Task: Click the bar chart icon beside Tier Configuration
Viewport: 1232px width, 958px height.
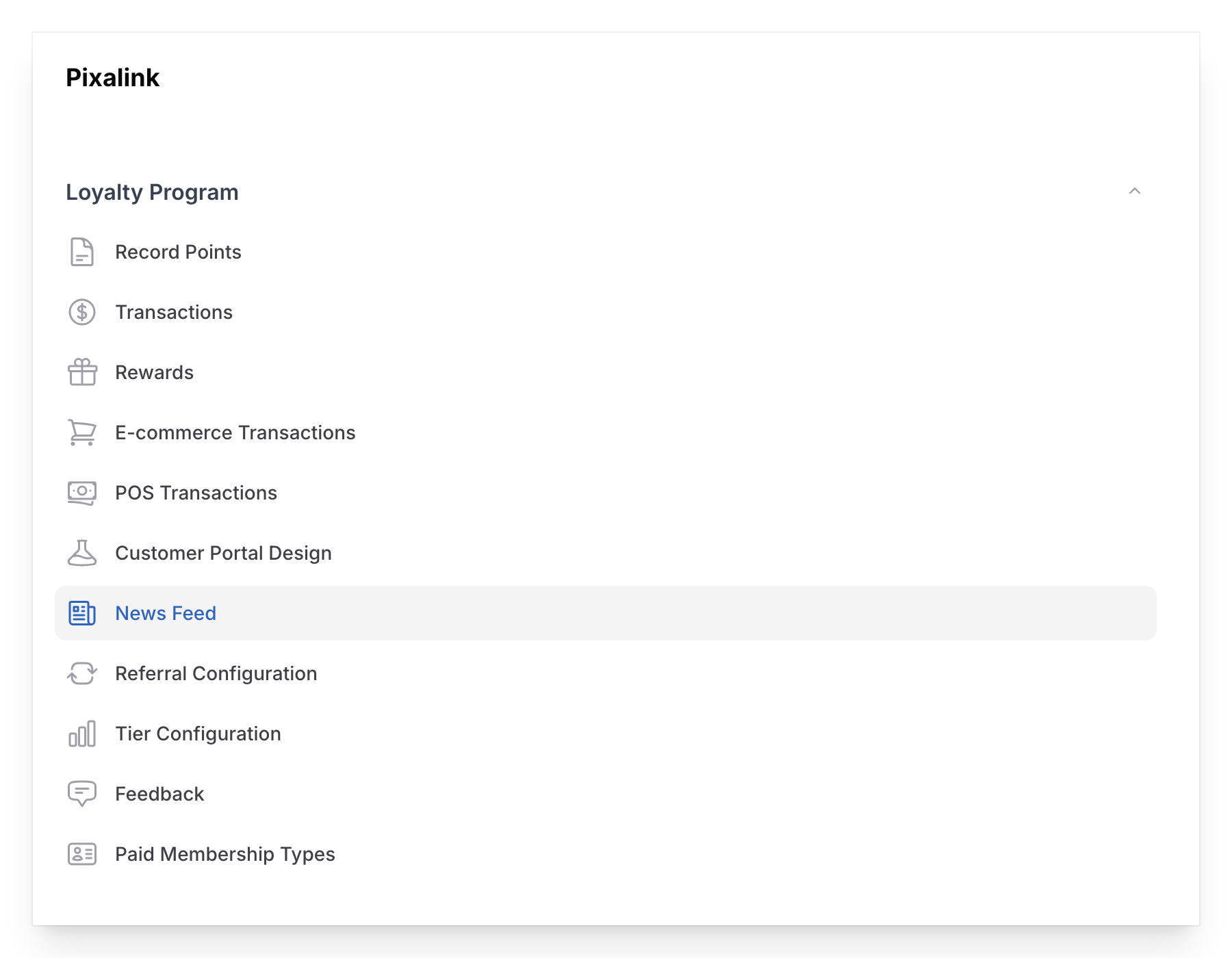Action: point(81,734)
